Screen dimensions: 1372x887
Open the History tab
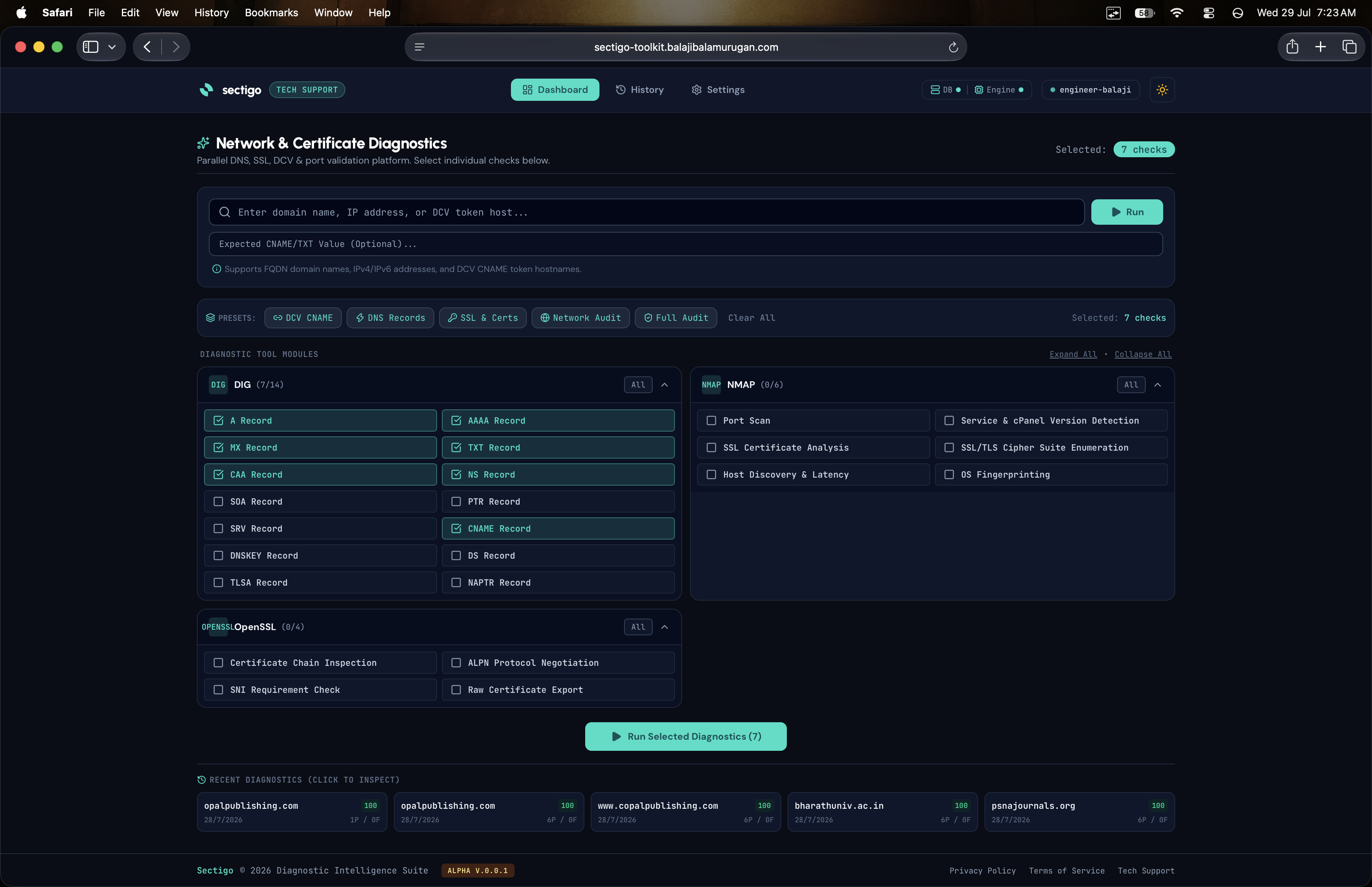pyautogui.click(x=639, y=90)
